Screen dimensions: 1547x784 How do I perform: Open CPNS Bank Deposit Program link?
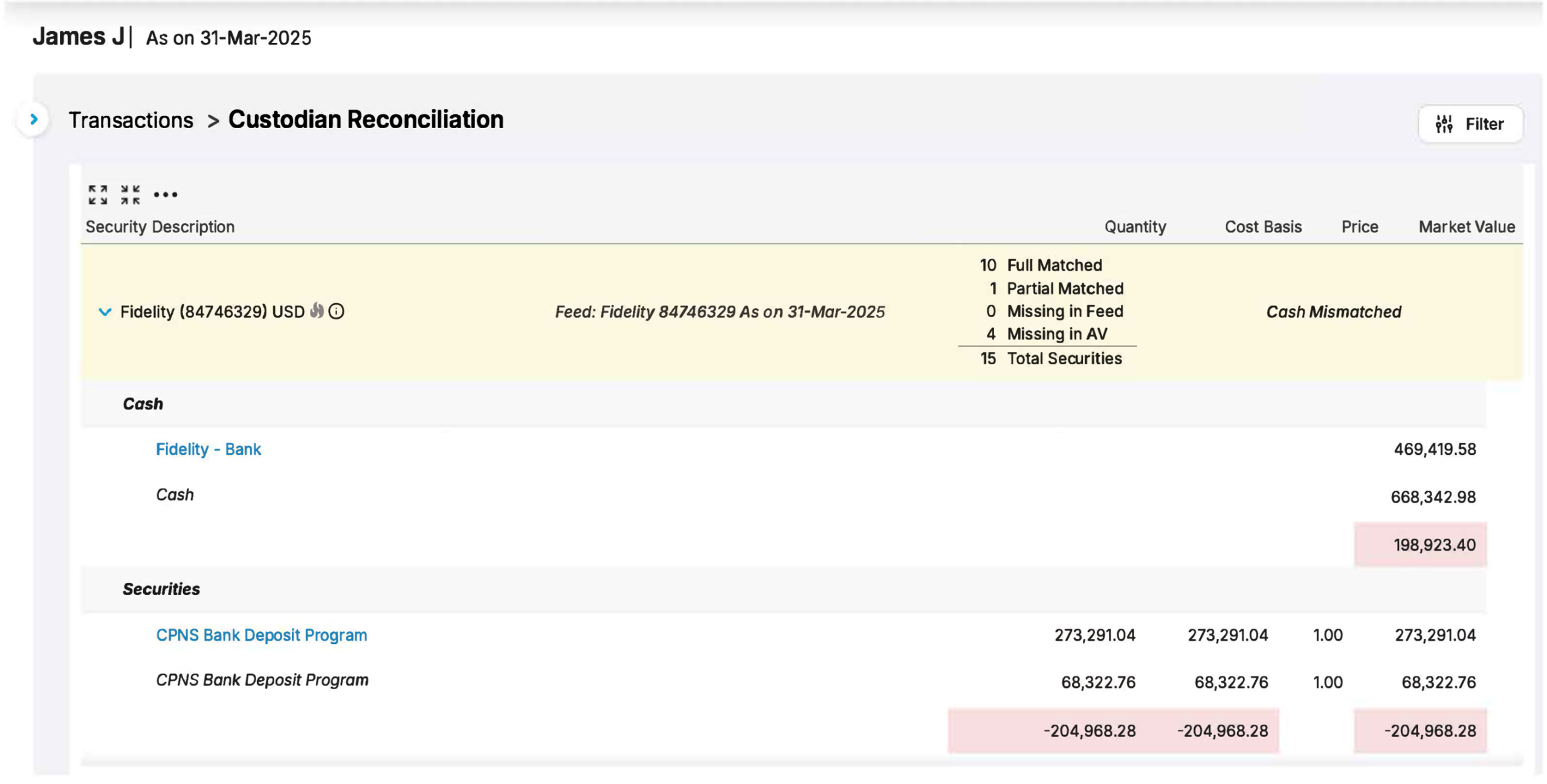click(x=261, y=635)
